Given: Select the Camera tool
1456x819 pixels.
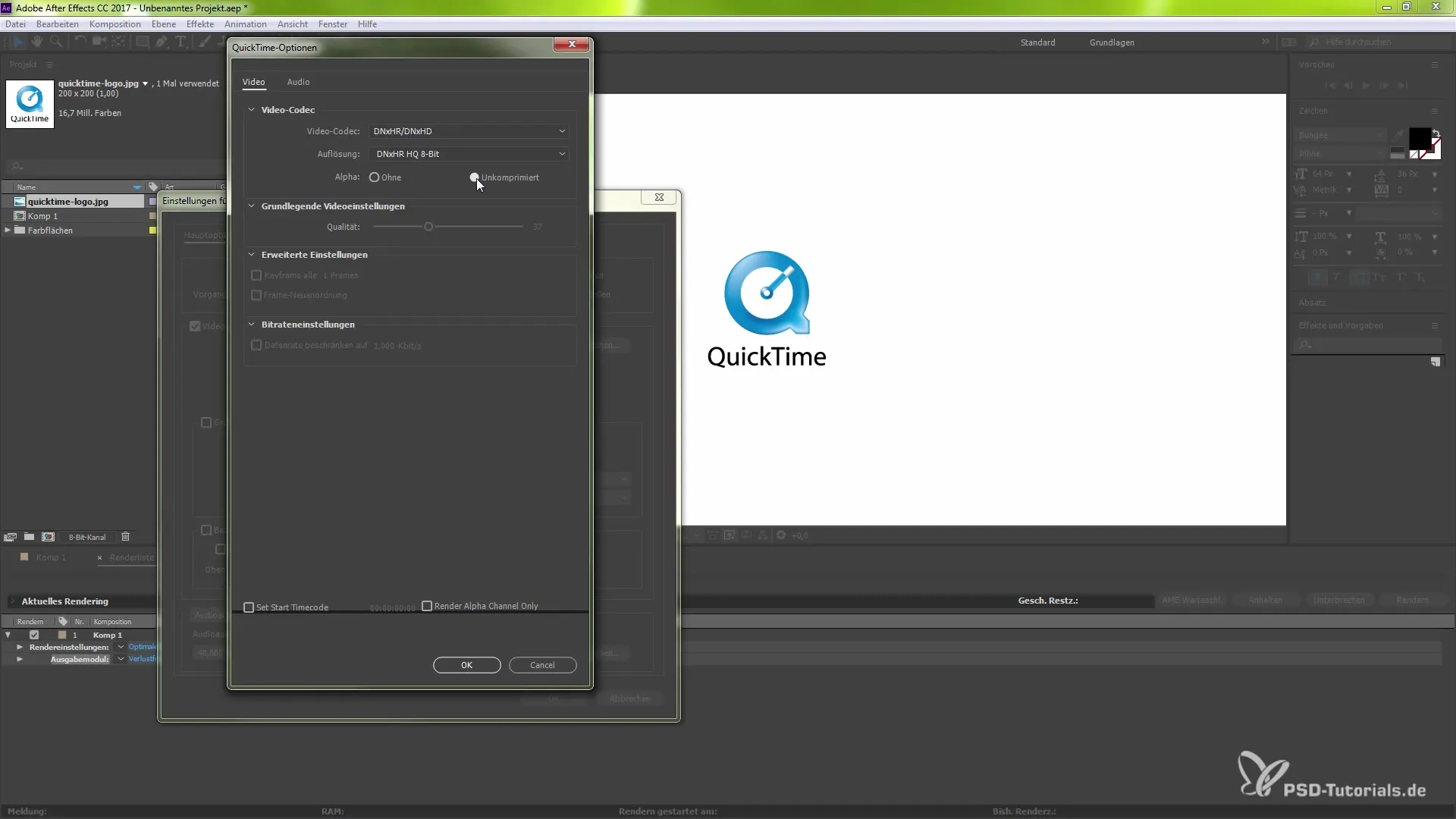Looking at the screenshot, I should pos(99,42).
